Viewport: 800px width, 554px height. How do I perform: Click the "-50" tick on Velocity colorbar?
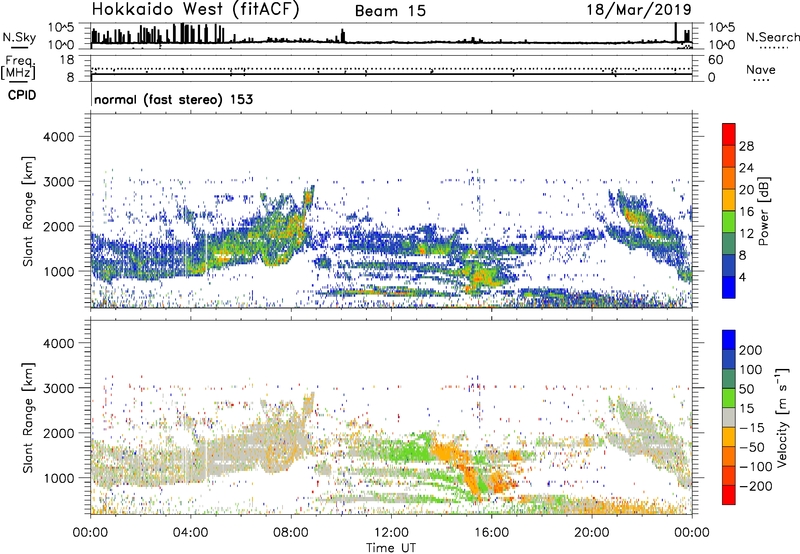point(752,447)
